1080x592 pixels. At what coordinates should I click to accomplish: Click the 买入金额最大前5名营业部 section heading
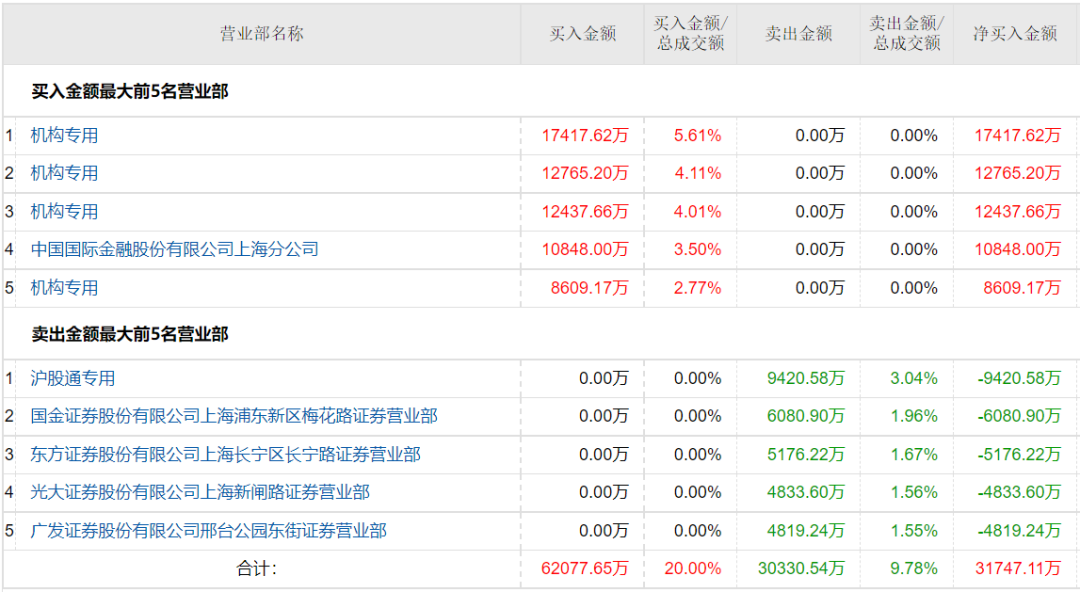click(129, 91)
